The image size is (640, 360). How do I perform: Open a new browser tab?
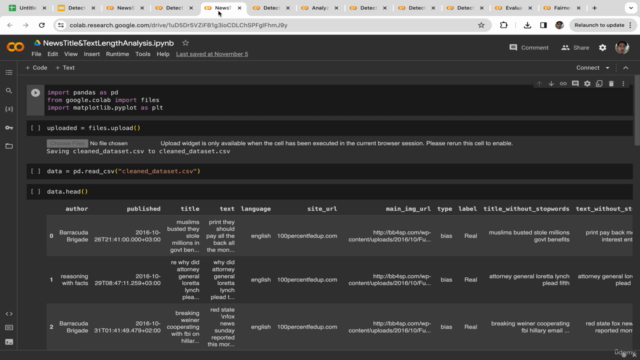coord(595,8)
